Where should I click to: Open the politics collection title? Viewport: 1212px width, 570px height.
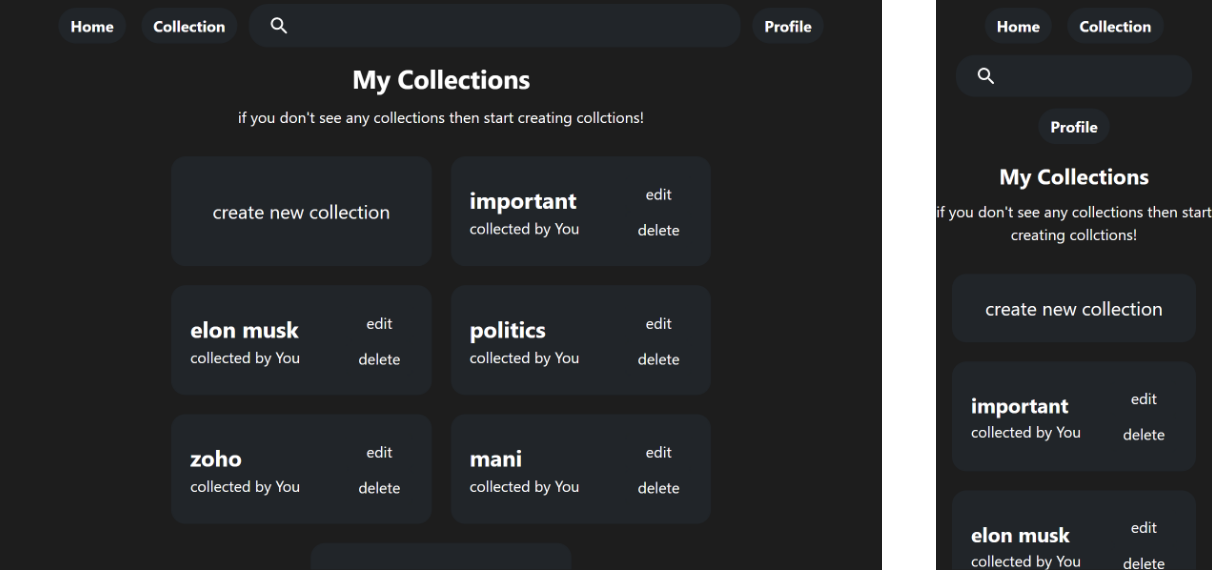[x=507, y=331]
